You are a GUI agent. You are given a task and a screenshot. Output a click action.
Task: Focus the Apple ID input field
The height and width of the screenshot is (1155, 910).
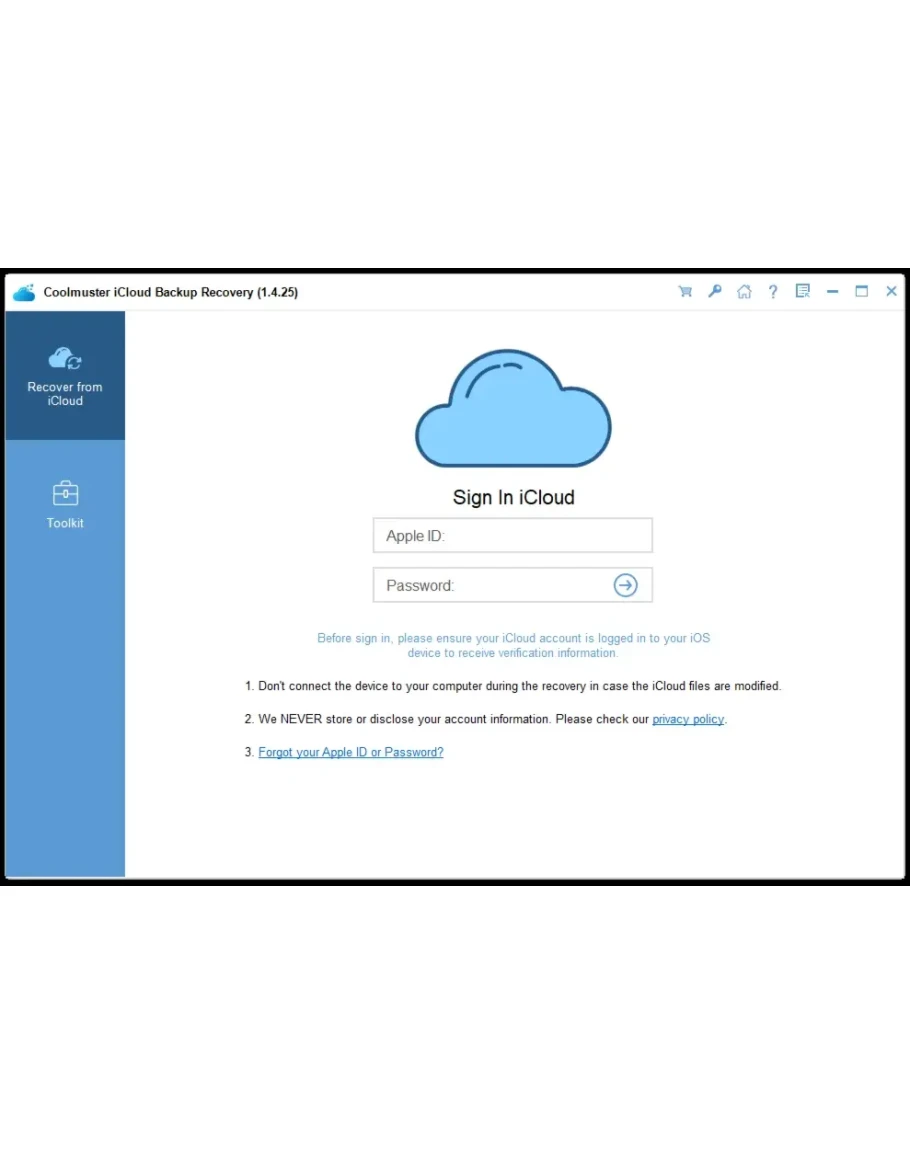pyautogui.click(x=512, y=536)
